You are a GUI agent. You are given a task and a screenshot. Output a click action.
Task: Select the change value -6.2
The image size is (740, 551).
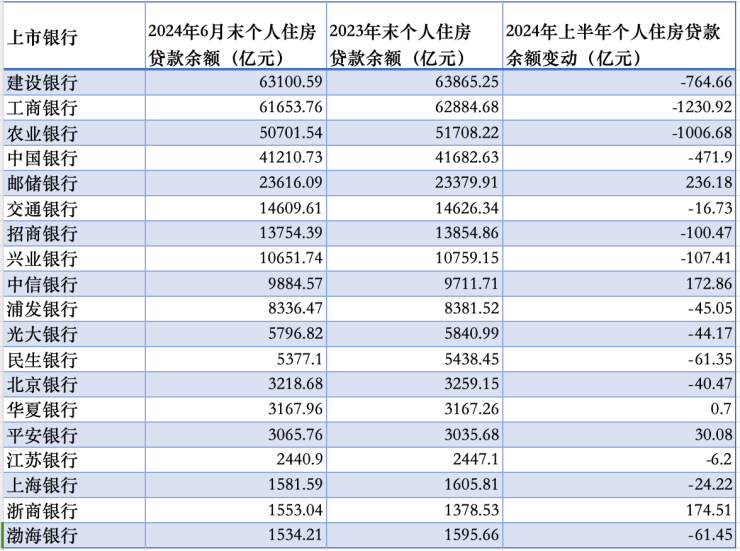coord(719,459)
